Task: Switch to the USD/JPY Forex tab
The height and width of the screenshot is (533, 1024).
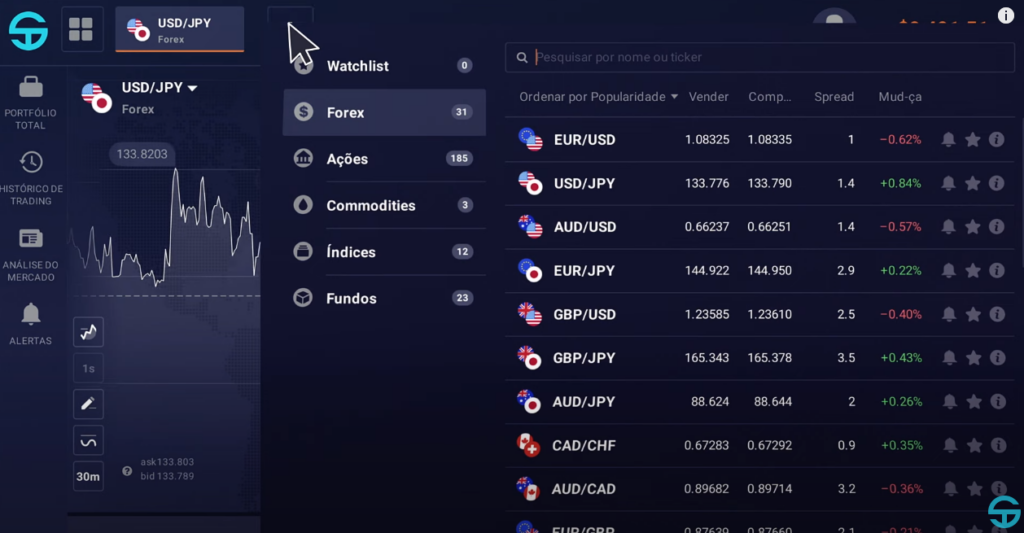Action: pos(180,30)
